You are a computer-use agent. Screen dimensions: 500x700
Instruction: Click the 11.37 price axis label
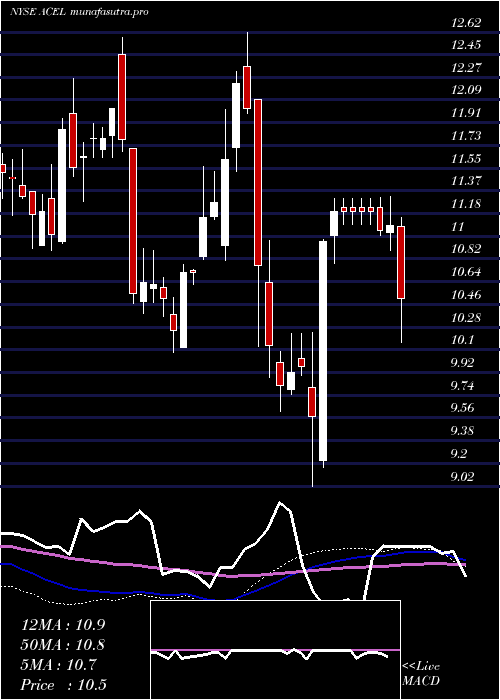466,181
